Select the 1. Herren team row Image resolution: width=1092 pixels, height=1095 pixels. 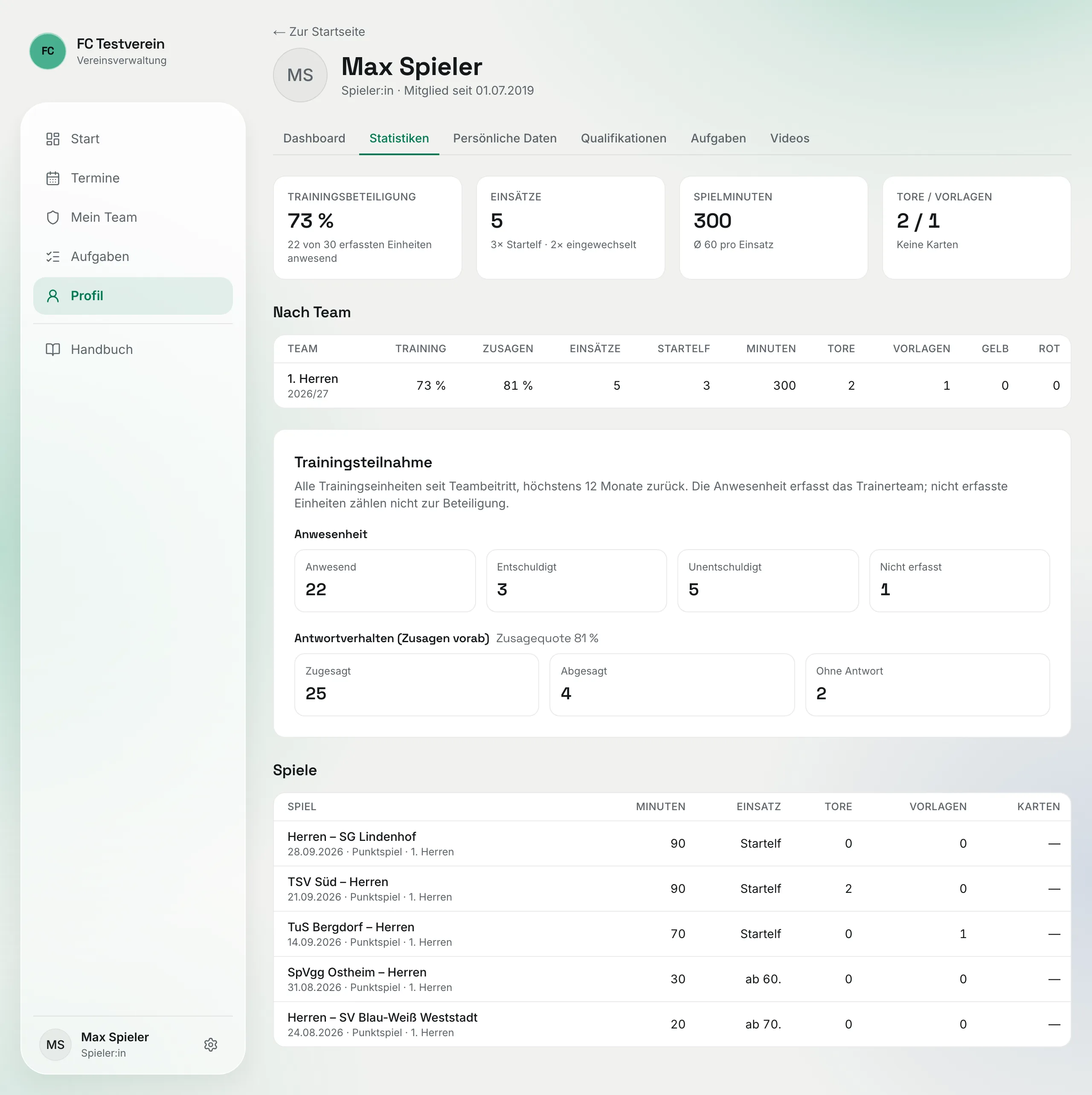coord(672,385)
